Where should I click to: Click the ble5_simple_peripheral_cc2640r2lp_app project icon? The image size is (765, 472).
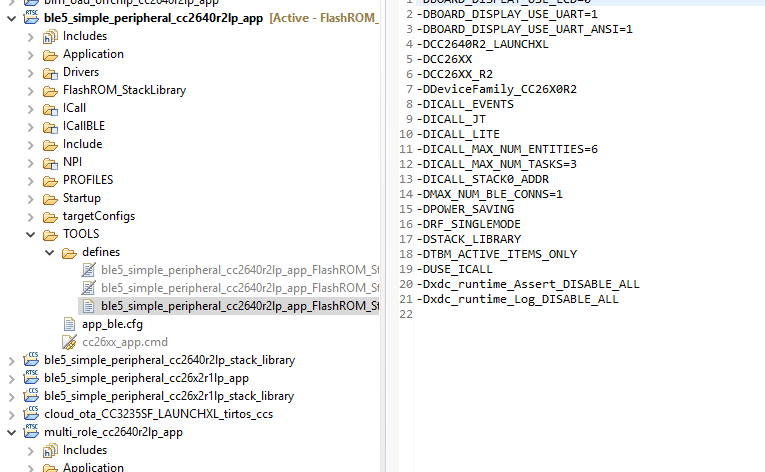pyautogui.click(x=31, y=17)
